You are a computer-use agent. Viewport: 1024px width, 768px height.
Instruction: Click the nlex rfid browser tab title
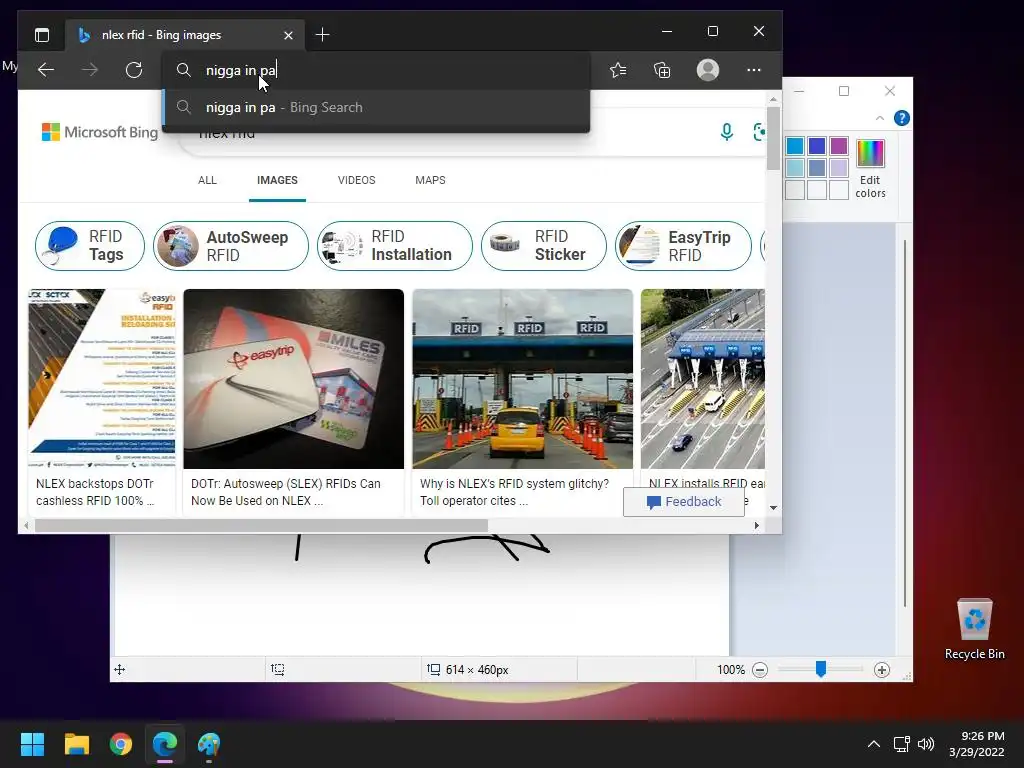pyautogui.click(x=161, y=35)
